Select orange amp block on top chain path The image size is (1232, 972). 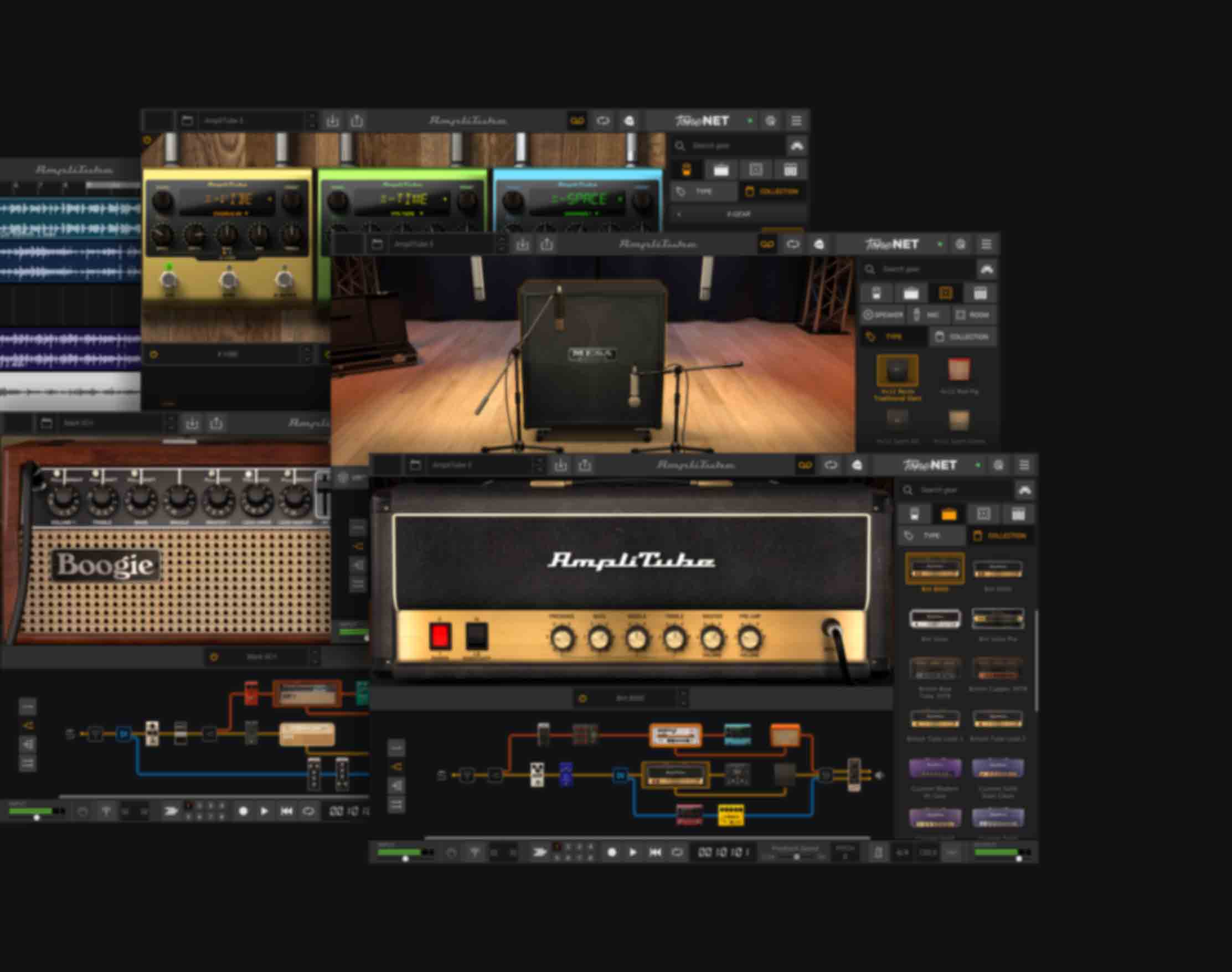(676, 735)
